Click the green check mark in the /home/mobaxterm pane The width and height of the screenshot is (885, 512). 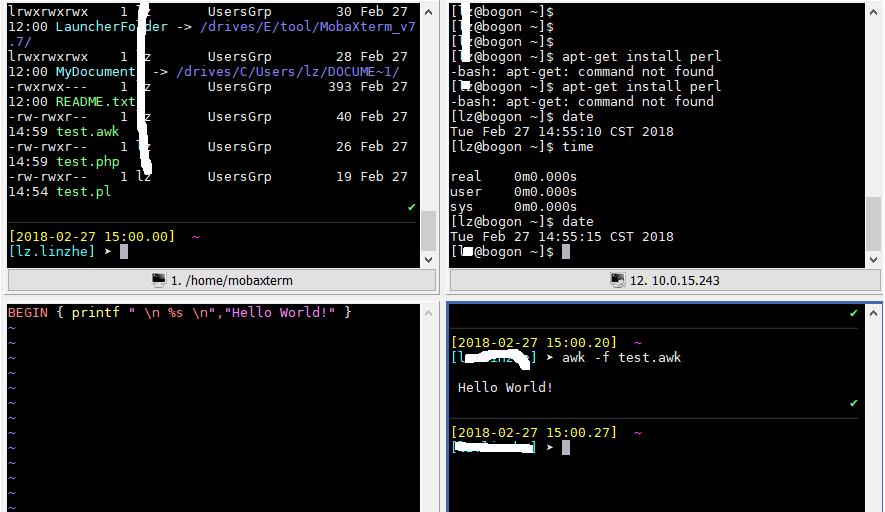[411, 207]
